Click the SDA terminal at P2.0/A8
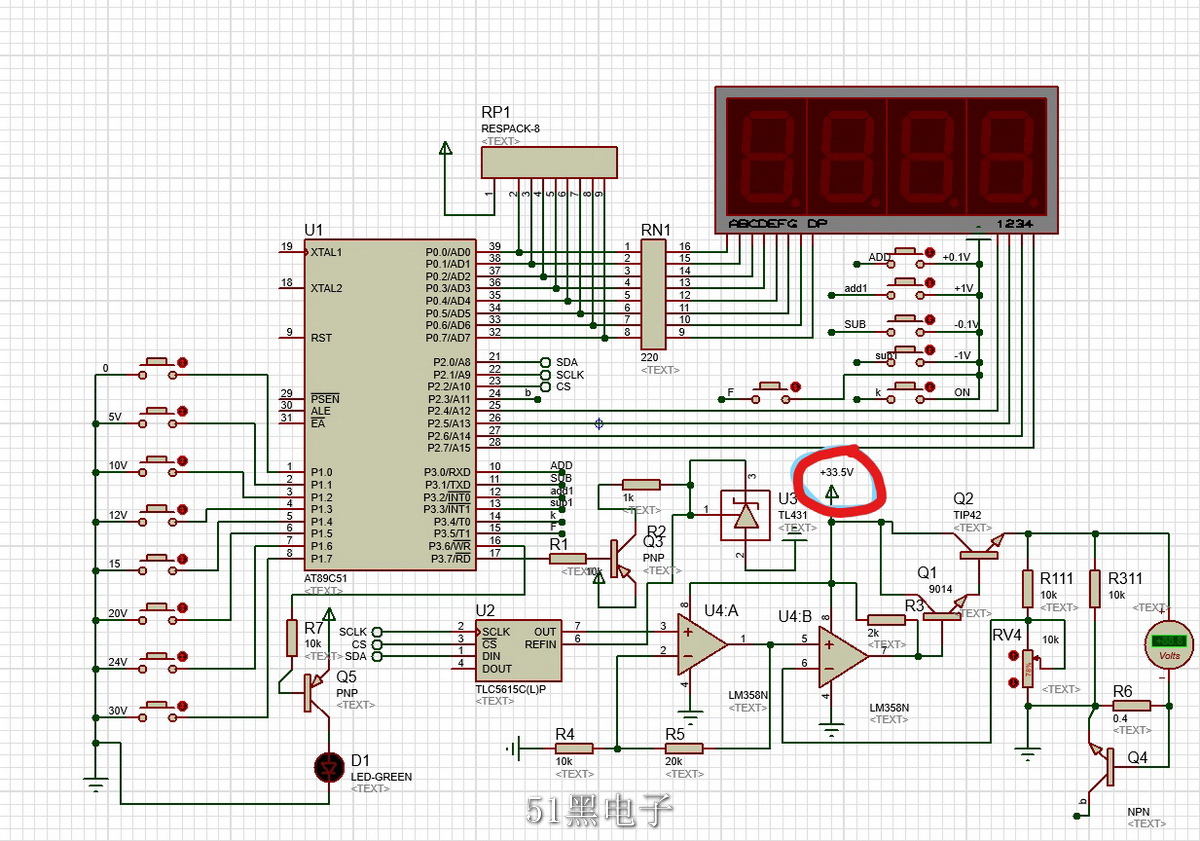 [x=545, y=362]
